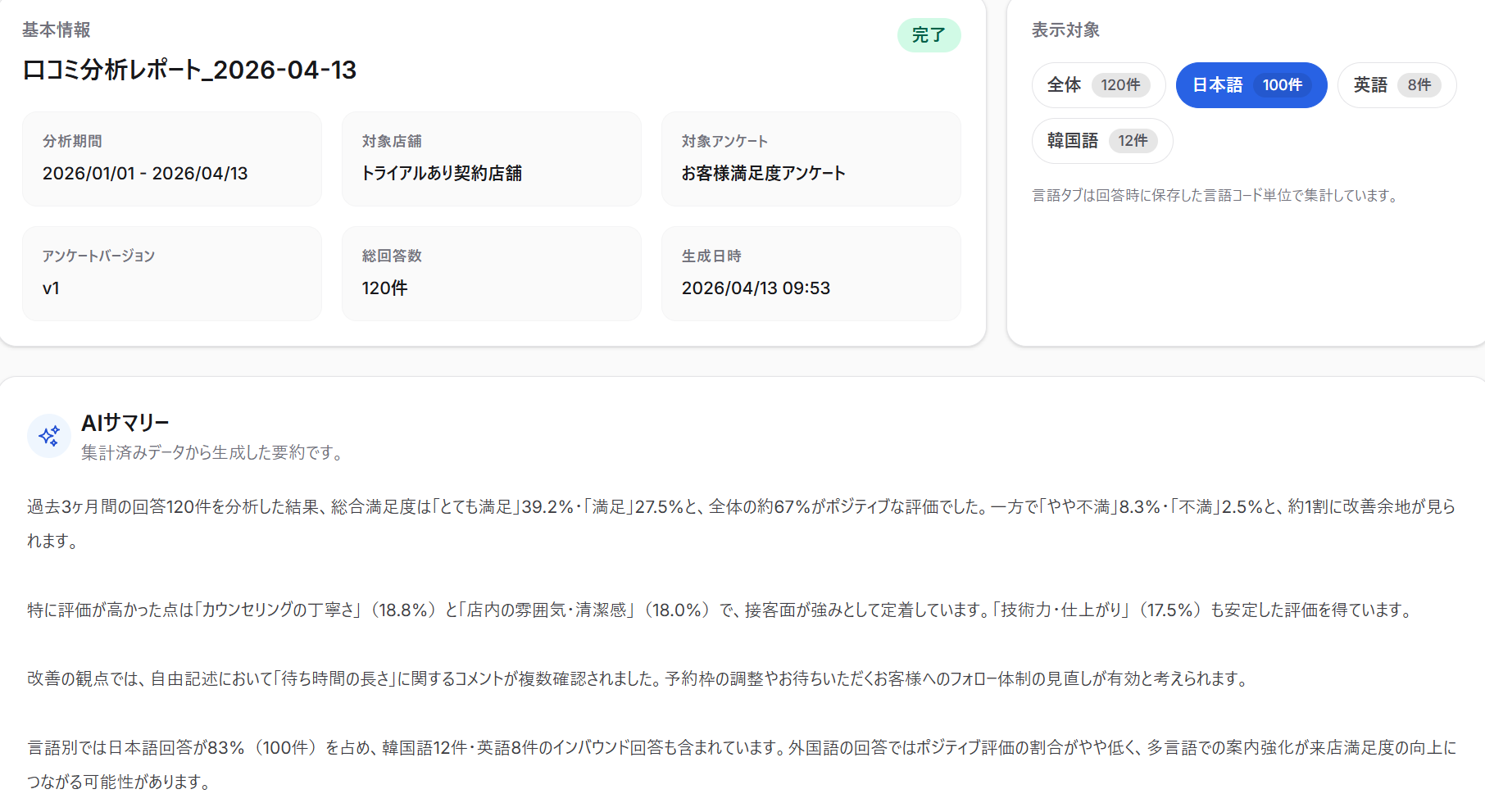Click the paragraph starting 特に評価が高かった点は
Image resolution: width=1485 pixels, height=812 pixels.
pos(721,610)
